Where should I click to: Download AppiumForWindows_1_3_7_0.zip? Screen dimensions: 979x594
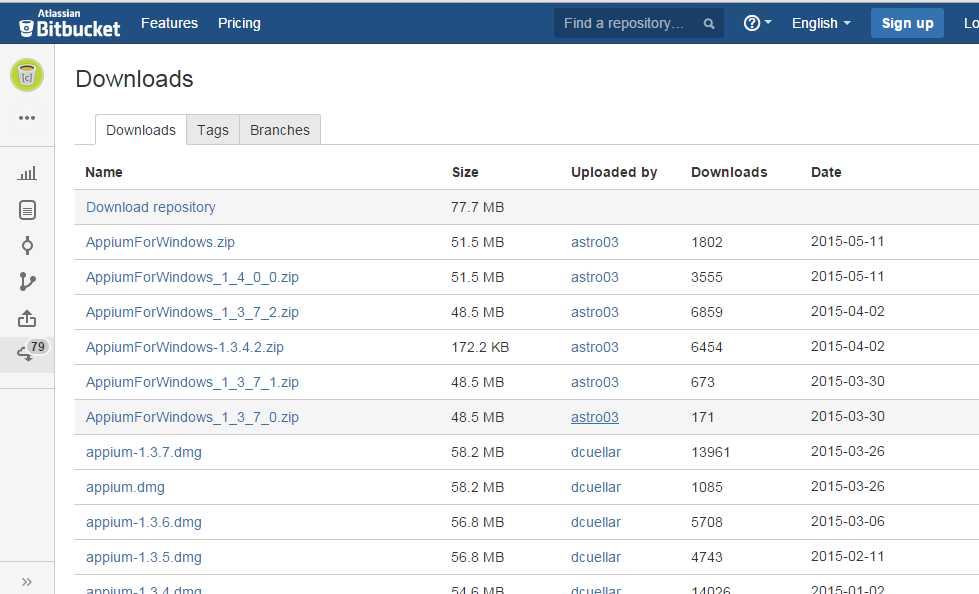192,417
